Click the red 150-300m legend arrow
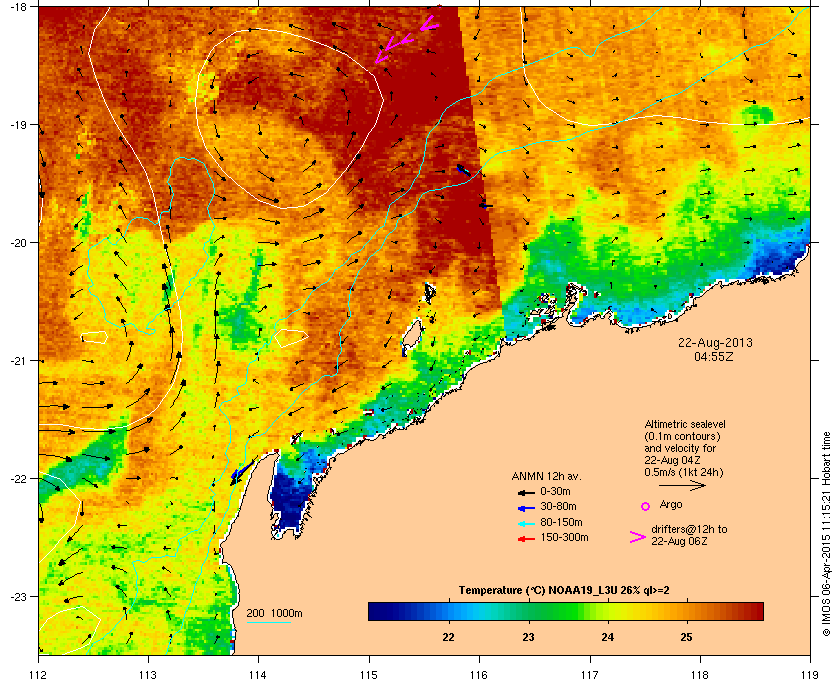The width and height of the screenshot is (840, 680). click(x=526, y=539)
